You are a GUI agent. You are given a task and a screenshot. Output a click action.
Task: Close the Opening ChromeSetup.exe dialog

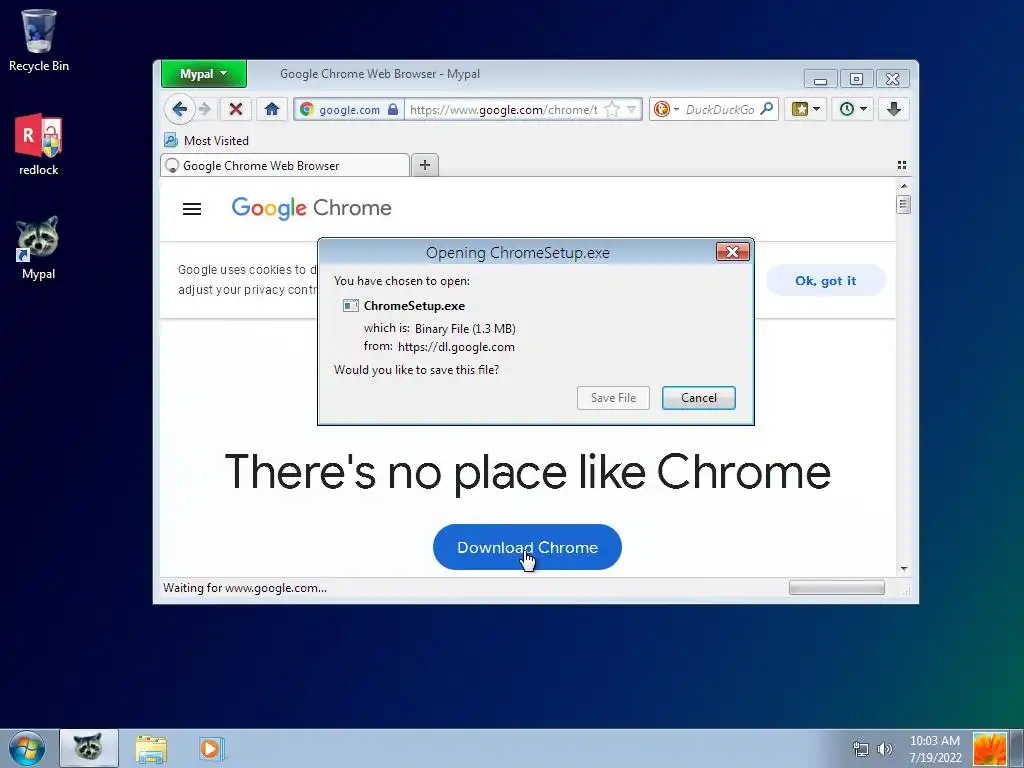[732, 252]
